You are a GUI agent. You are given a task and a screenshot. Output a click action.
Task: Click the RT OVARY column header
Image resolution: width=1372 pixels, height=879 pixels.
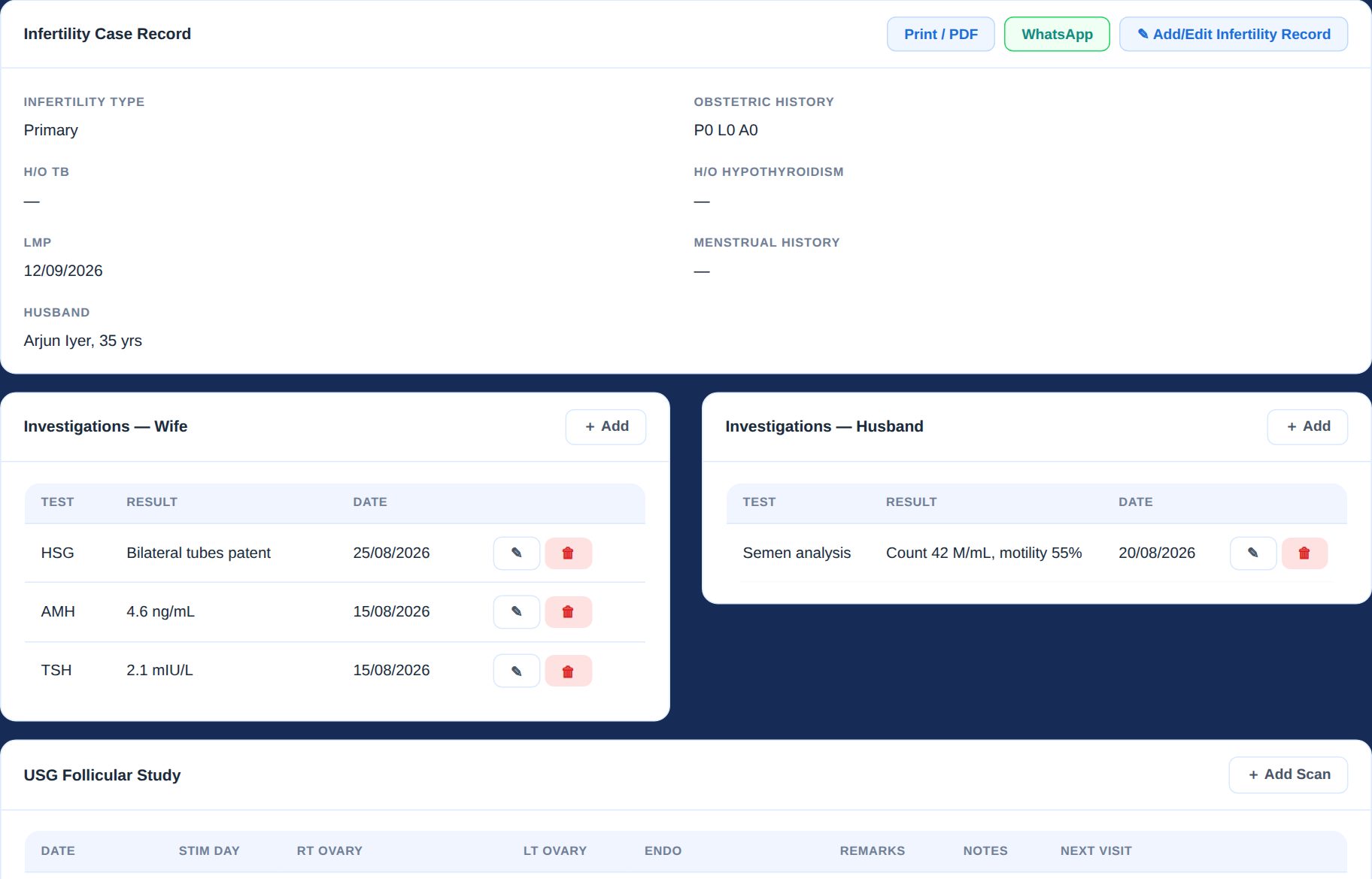[329, 850]
